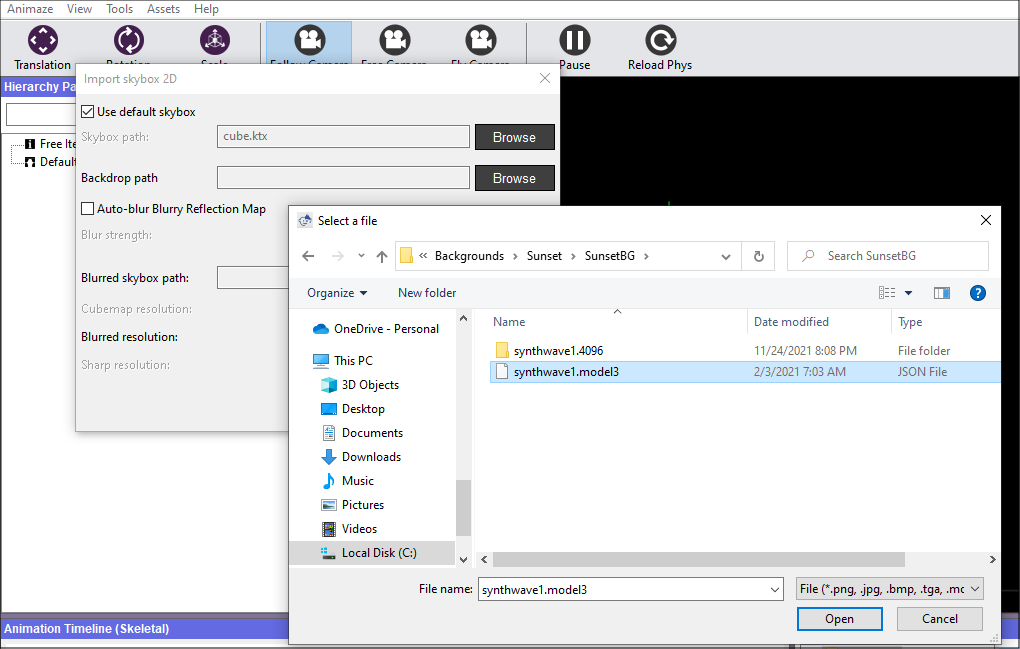The height and width of the screenshot is (649, 1020).
Task: Switch to Free Camera mode
Action: (x=394, y=41)
